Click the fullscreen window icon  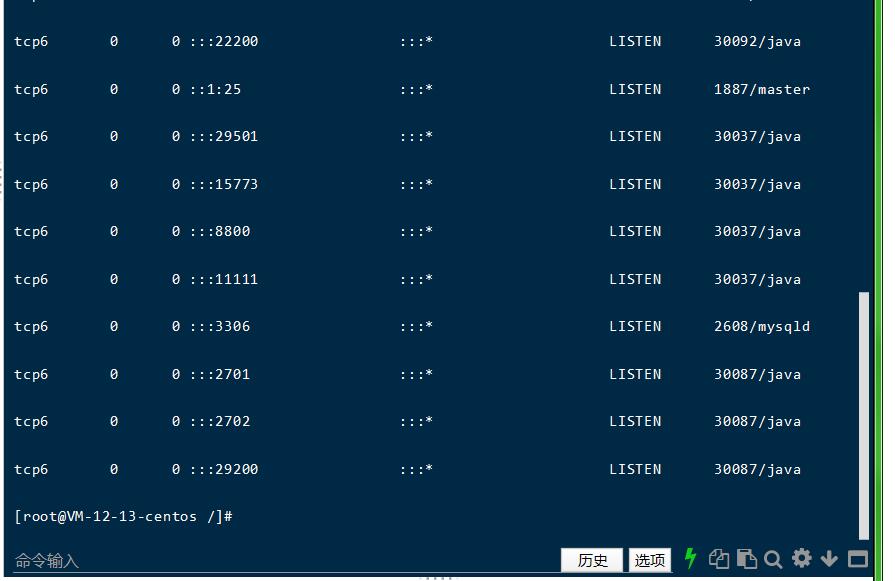pos(858,559)
